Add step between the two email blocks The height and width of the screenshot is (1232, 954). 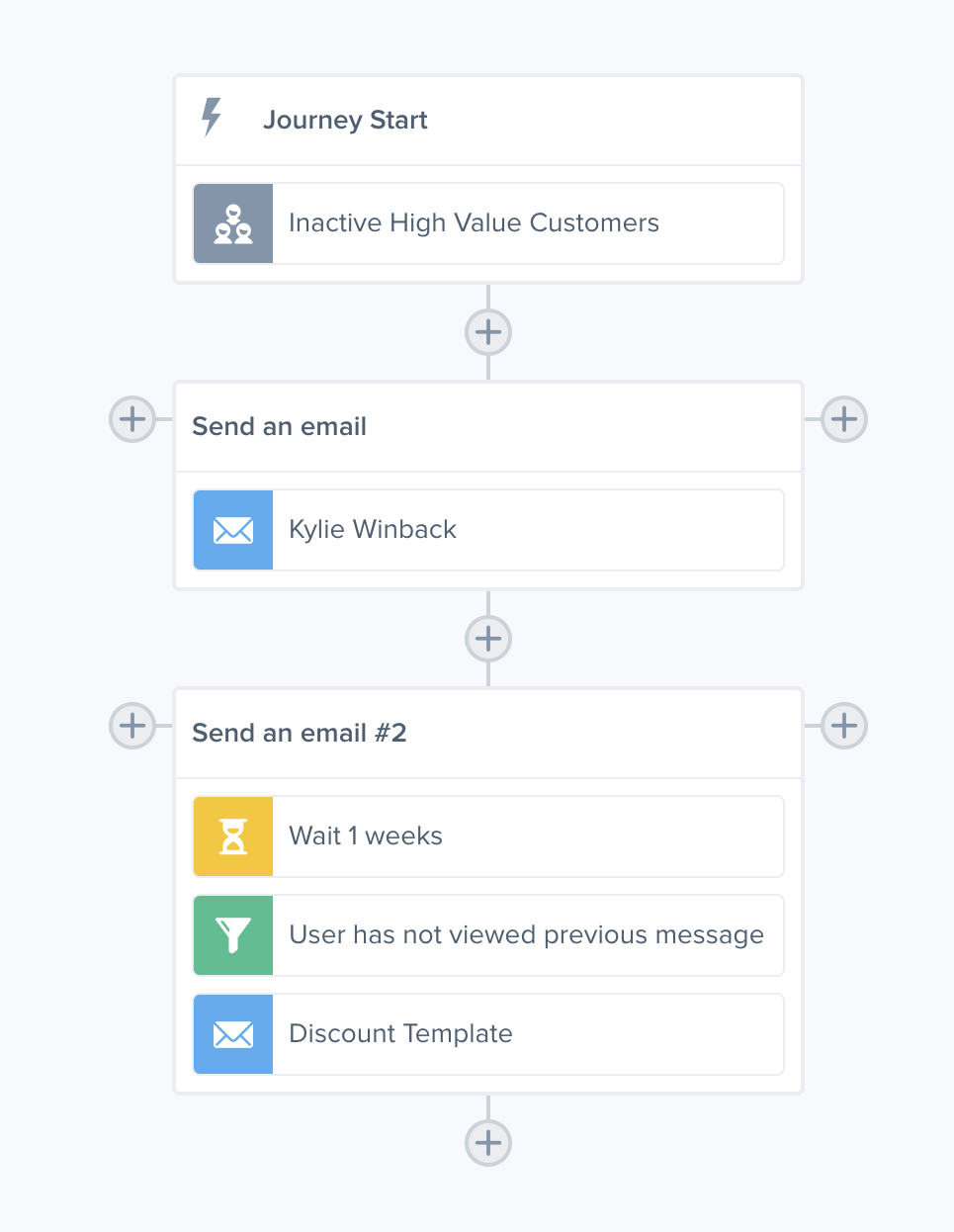click(488, 639)
